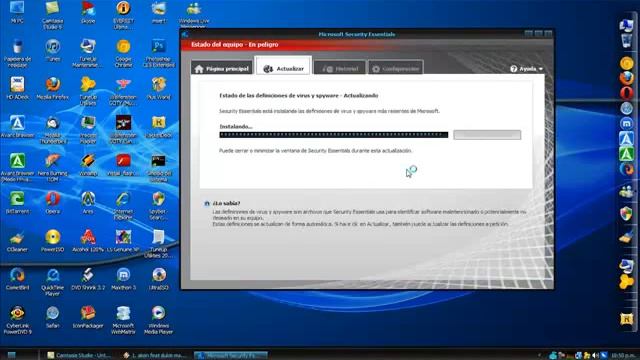Viewport: 640px width, 360px height.
Task: Open the EVEREST Ultimate desktop shortcut
Action: coord(123,15)
